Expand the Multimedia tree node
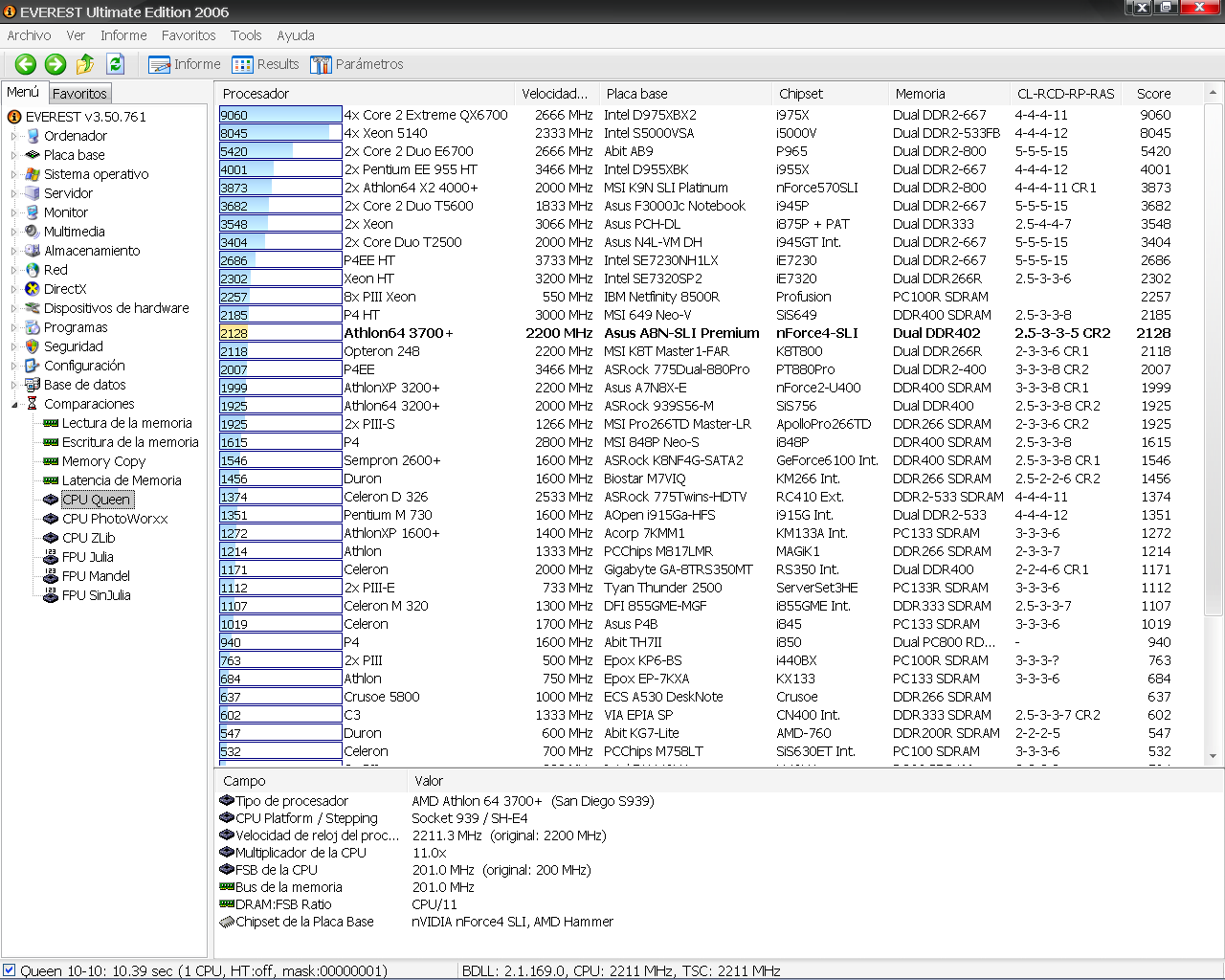Viewport: 1225px width, 980px height. point(14,232)
